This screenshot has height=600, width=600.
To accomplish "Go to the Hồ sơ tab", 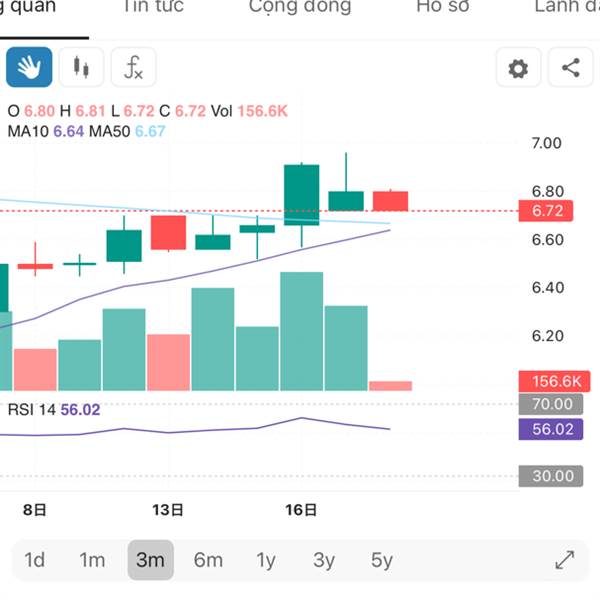I will (443, 8).
